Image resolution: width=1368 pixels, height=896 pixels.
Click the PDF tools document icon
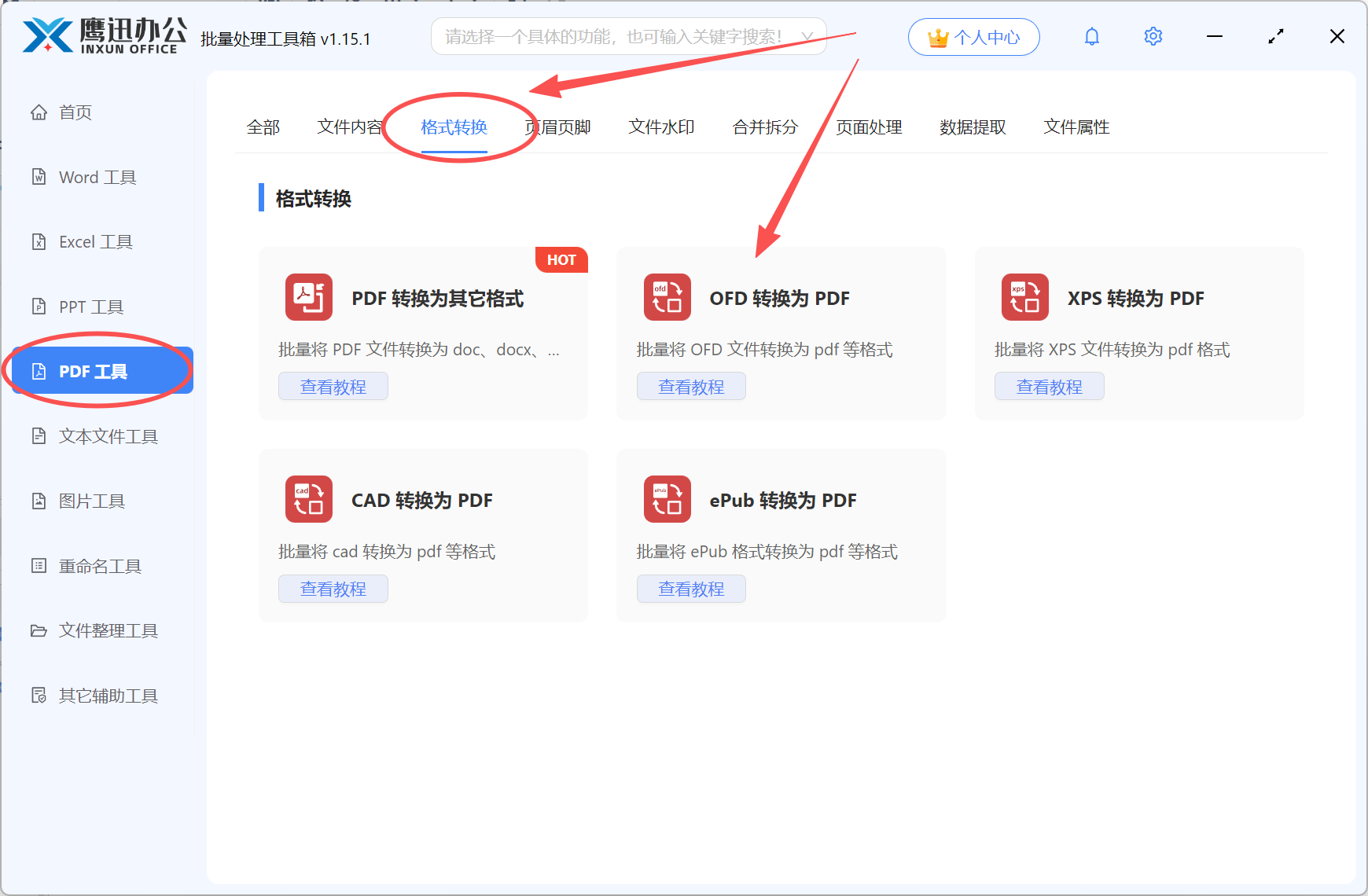coord(39,371)
